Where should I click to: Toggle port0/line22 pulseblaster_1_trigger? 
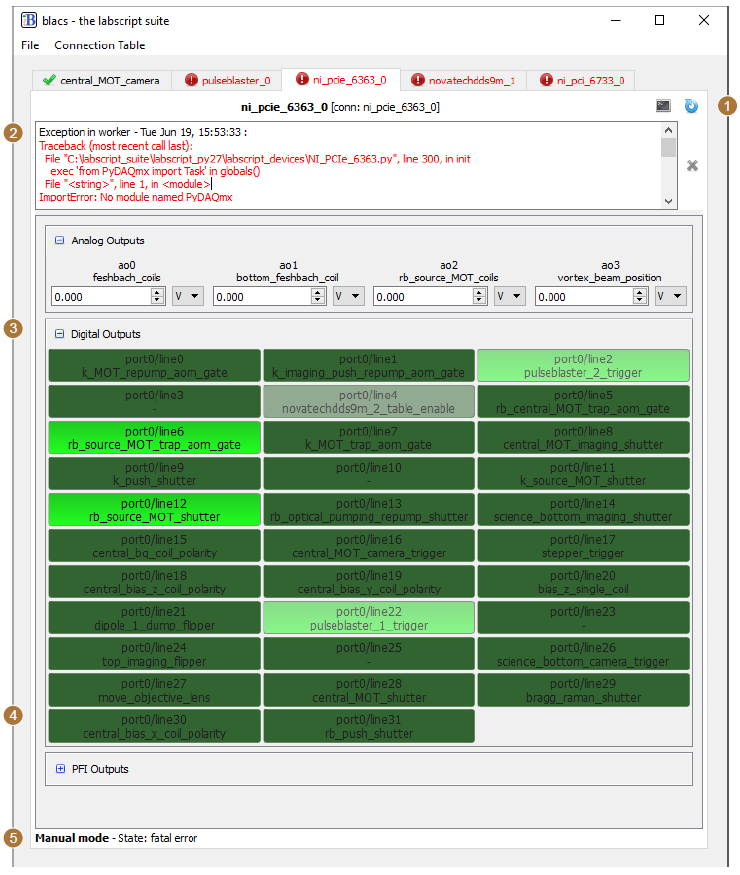(x=369, y=618)
